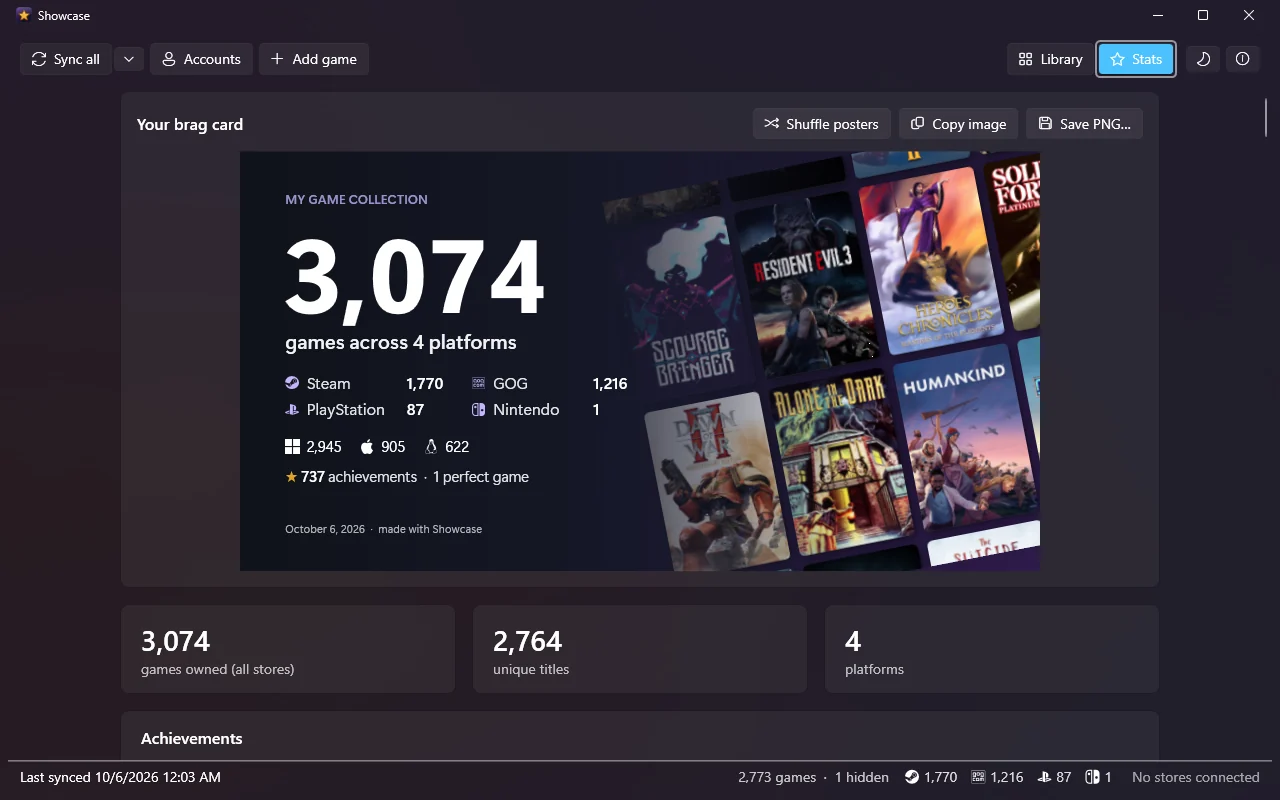Shuffle posters on the brag card
The height and width of the screenshot is (800, 1280).
pos(822,124)
